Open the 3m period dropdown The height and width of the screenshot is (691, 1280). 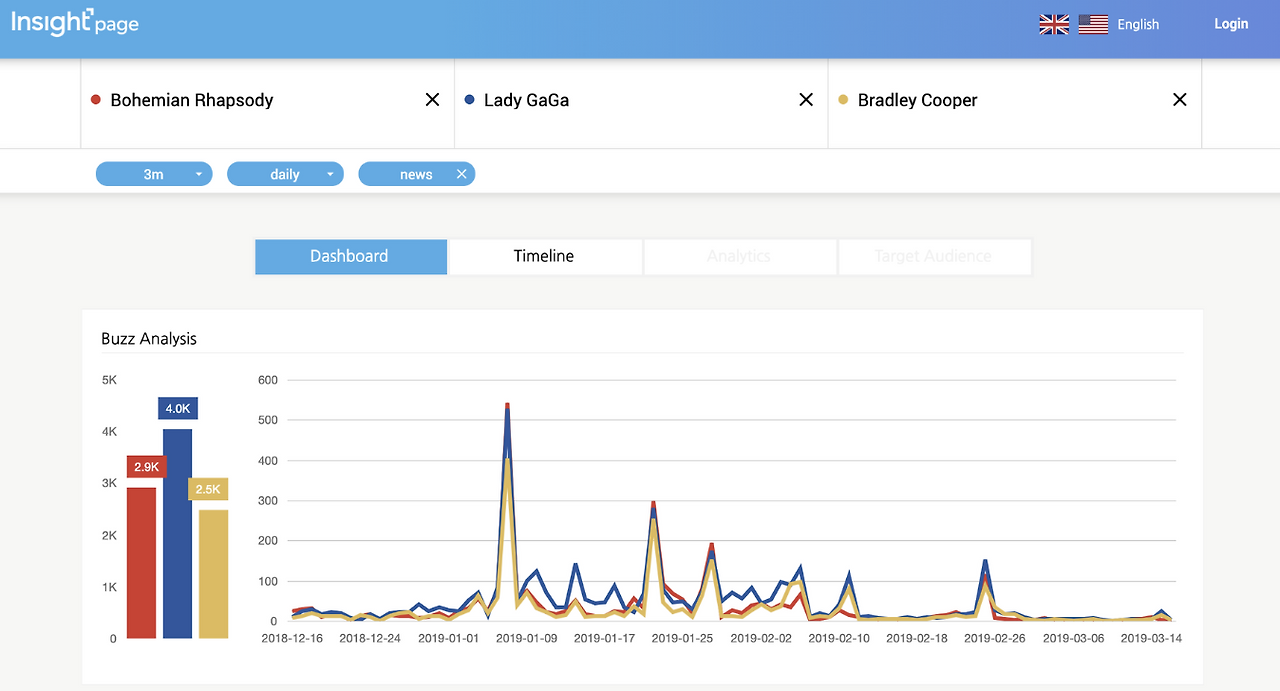[154, 174]
